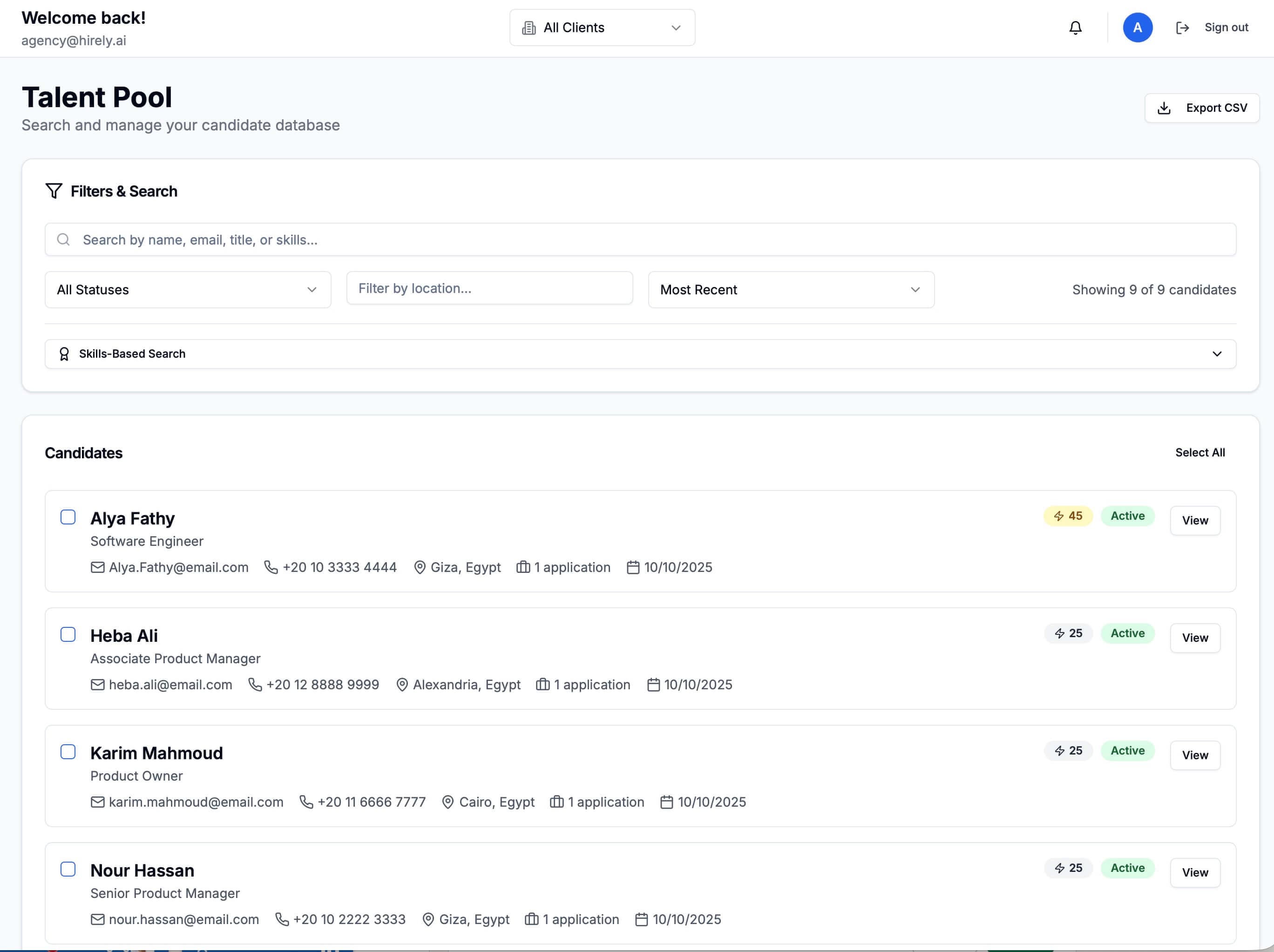This screenshot has height=952, width=1274.
Task: Expand the Skills-Based Search section
Action: tap(640, 354)
